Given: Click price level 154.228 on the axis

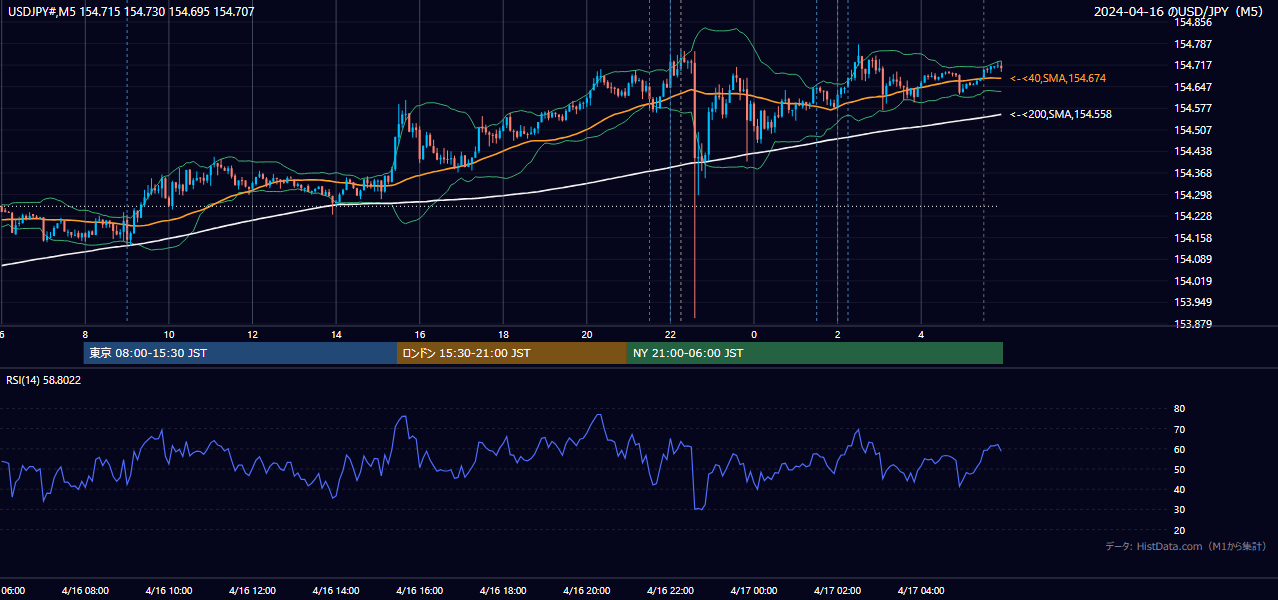Looking at the screenshot, I should (1192, 216).
